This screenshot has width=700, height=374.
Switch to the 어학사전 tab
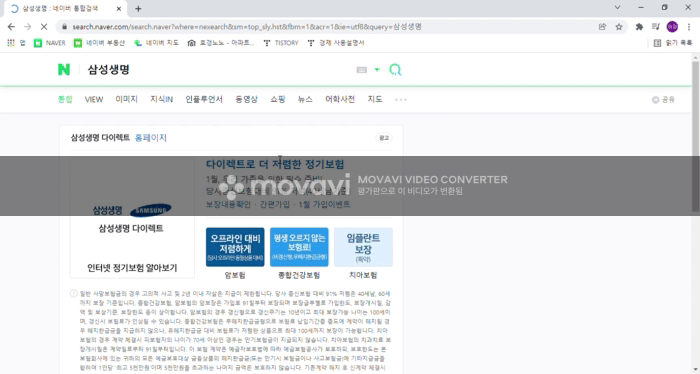340,99
